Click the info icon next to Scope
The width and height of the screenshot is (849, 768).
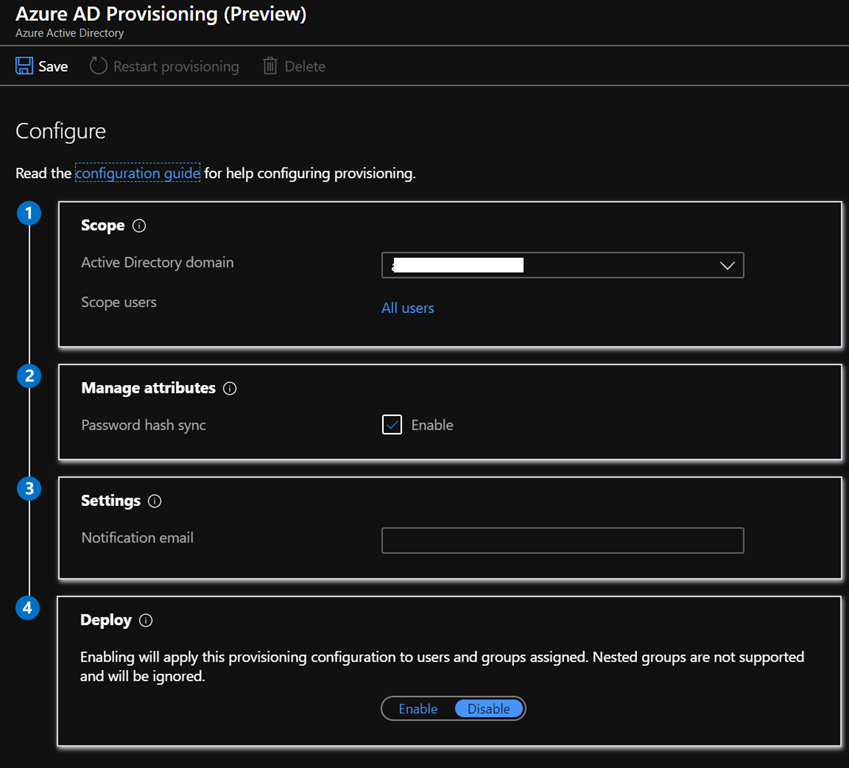tap(139, 226)
